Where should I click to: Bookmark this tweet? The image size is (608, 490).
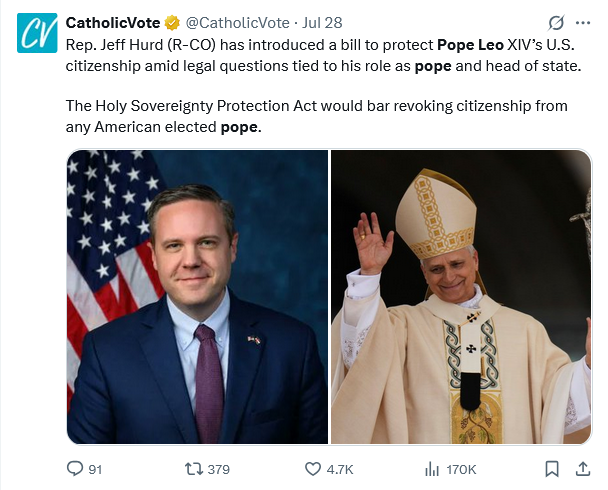pyautogui.click(x=551, y=468)
